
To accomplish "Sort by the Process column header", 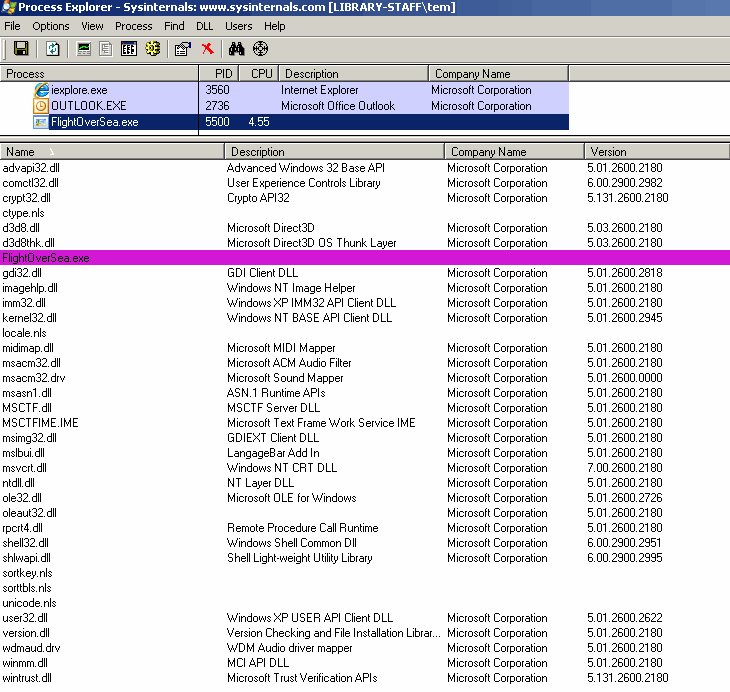I will 99,74.
